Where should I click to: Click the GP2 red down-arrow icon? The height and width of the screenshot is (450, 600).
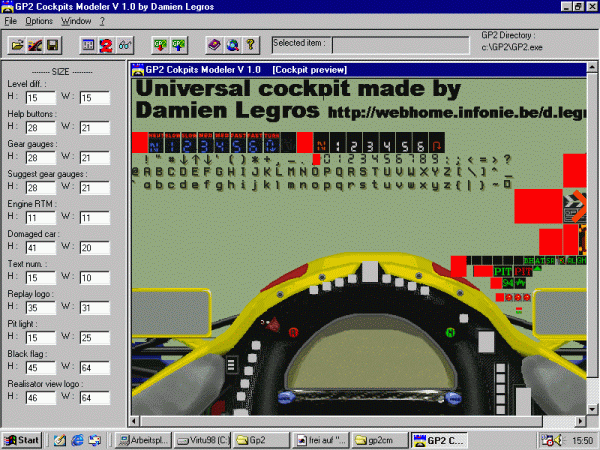coord(160,45)
